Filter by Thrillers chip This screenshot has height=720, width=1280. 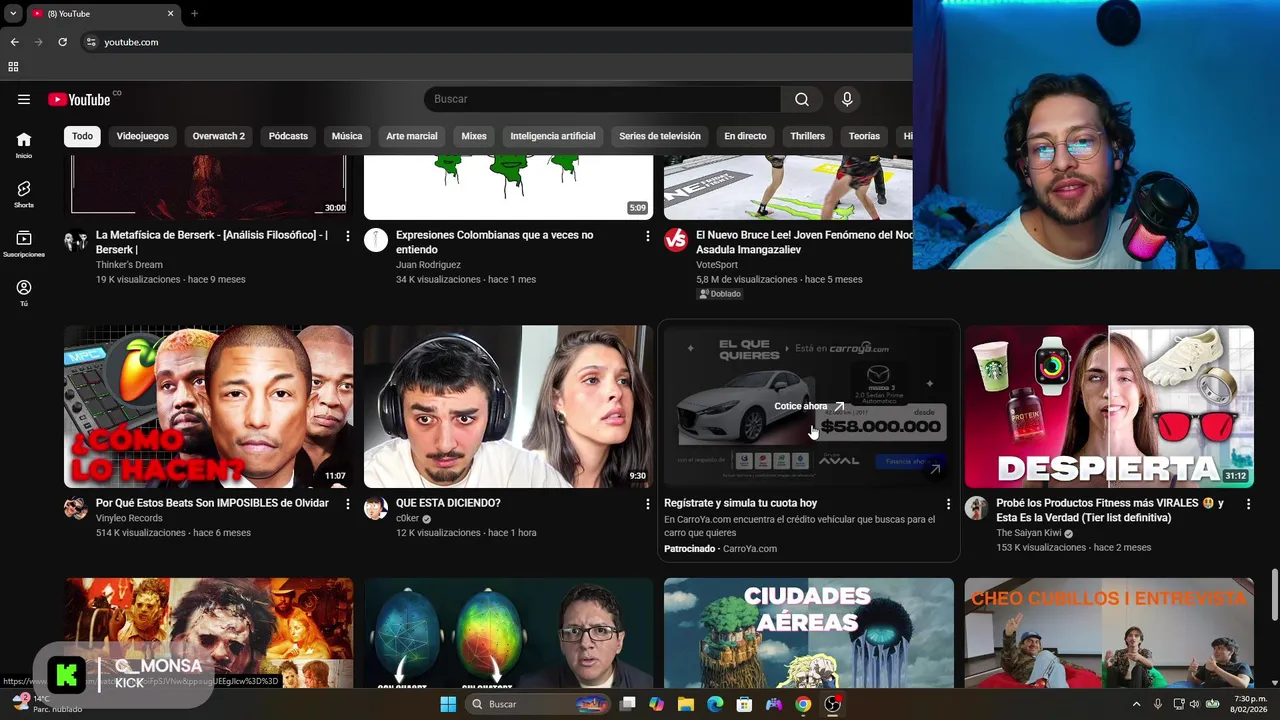tap(807, 136)
